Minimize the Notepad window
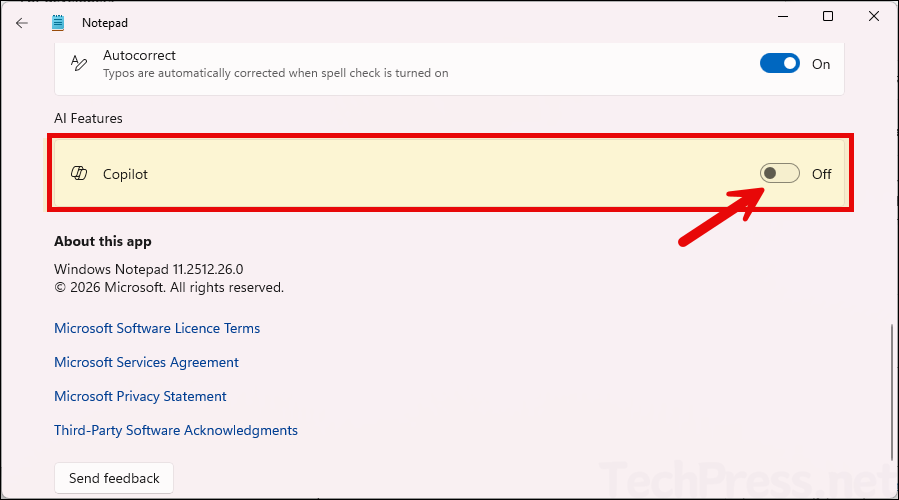The height and width of the screenshot is (500, 899). [781, 16]
